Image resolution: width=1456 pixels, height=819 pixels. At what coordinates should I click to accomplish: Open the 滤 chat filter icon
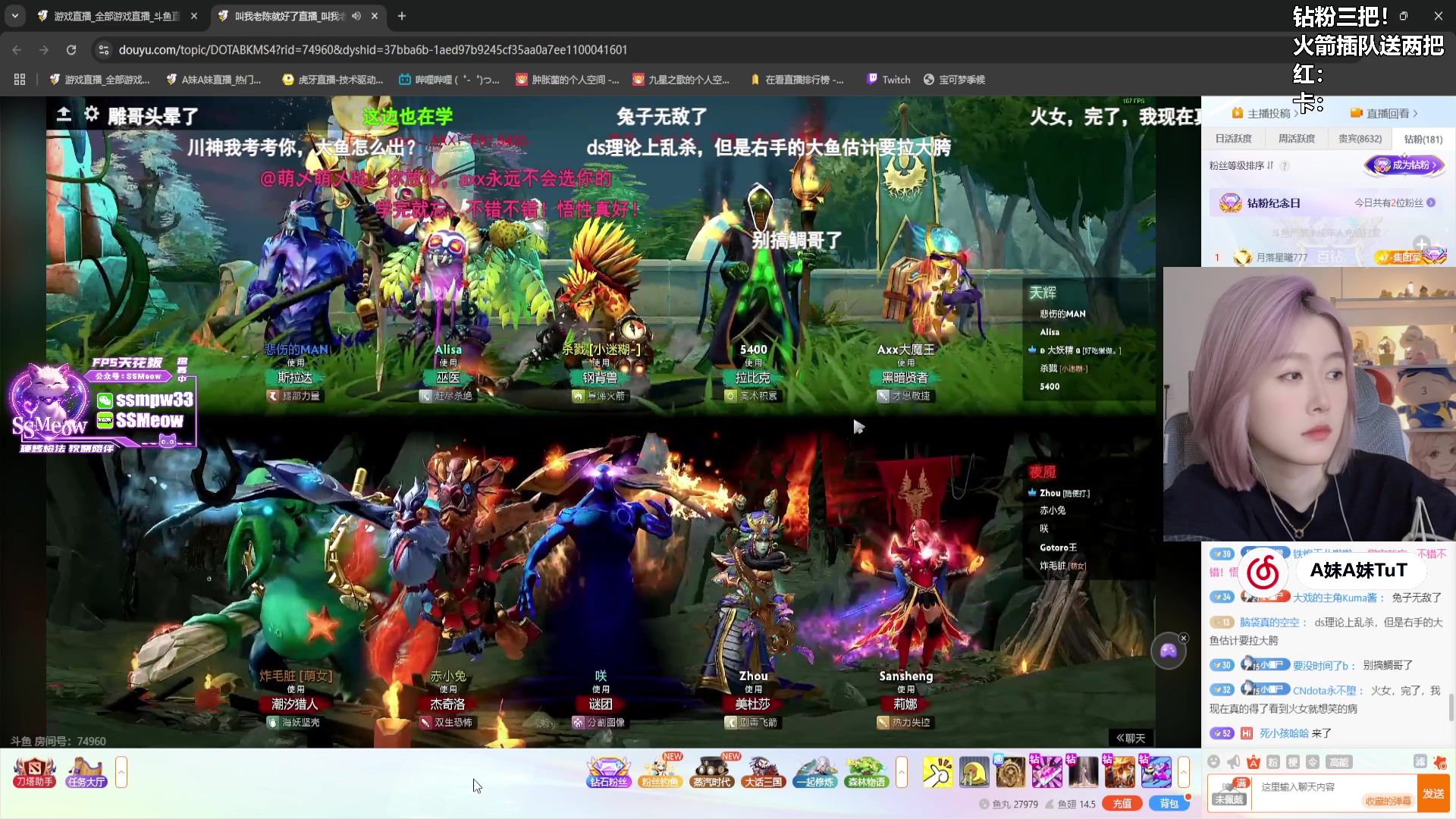click(1420, 761)
